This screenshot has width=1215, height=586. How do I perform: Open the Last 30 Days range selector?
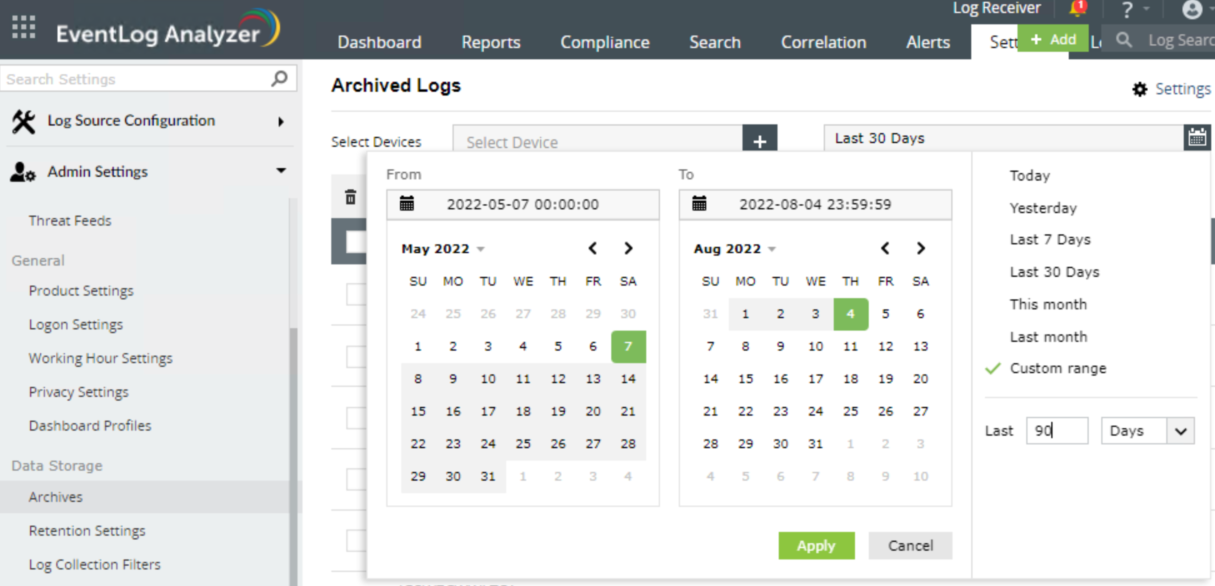pos(1004,138)
